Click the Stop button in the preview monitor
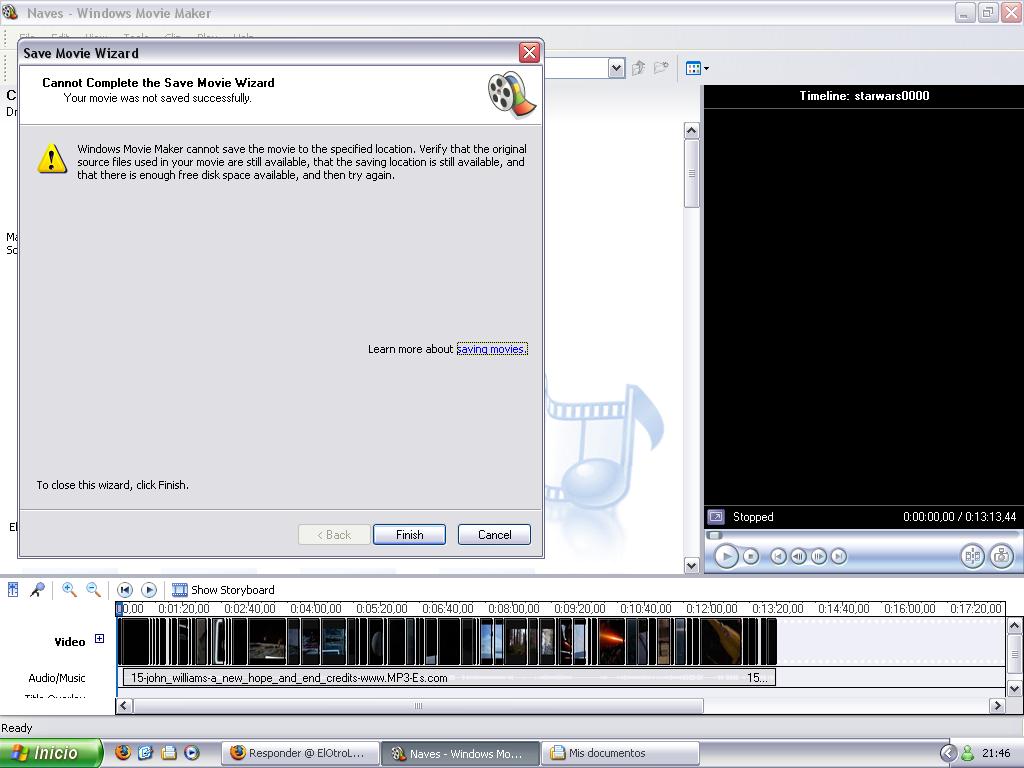This screenshot has width=1024, height=768. pyautogui.click(x=751, y=556)
